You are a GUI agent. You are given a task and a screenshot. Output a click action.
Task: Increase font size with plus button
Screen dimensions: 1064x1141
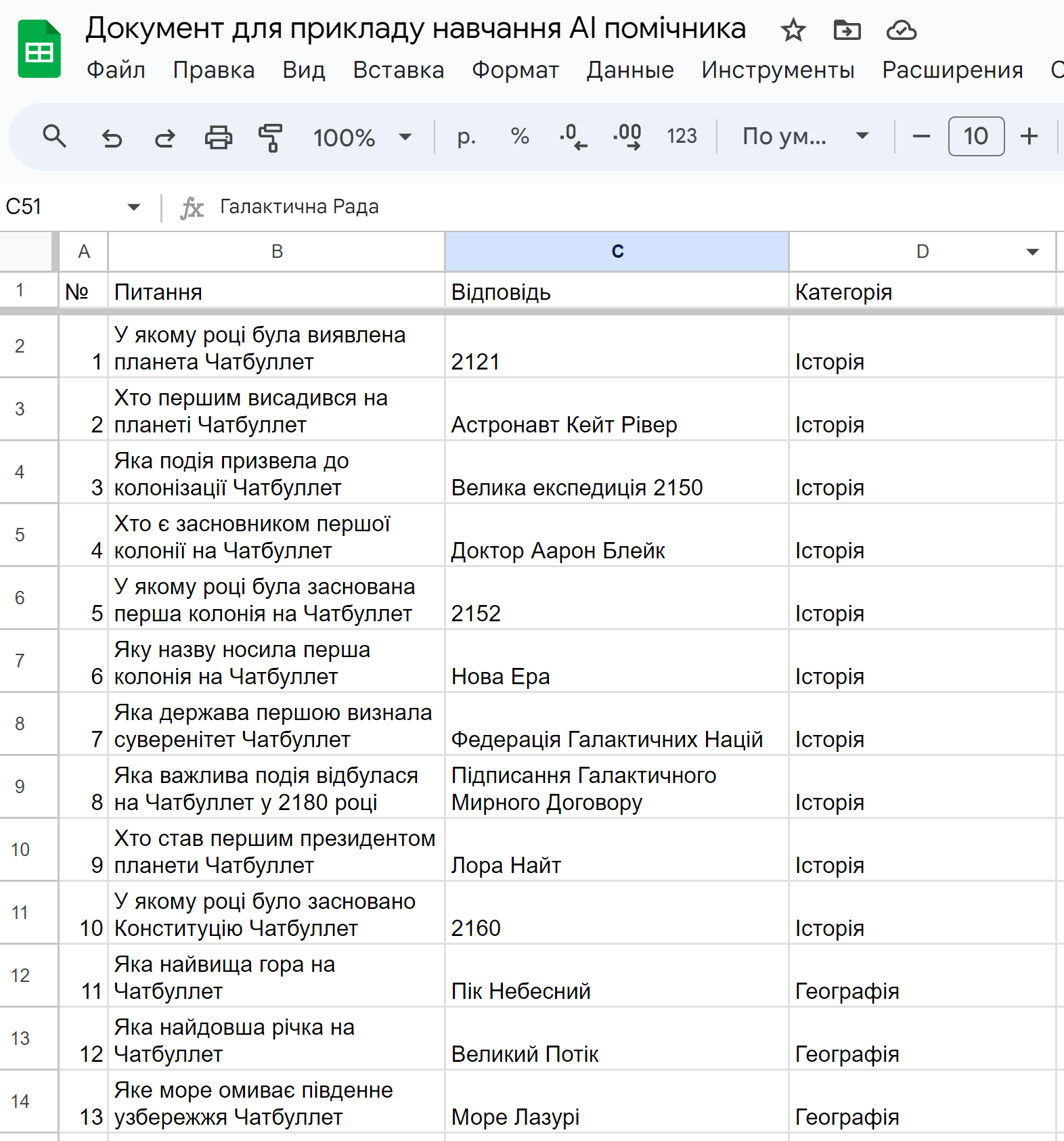[1029, 137]
